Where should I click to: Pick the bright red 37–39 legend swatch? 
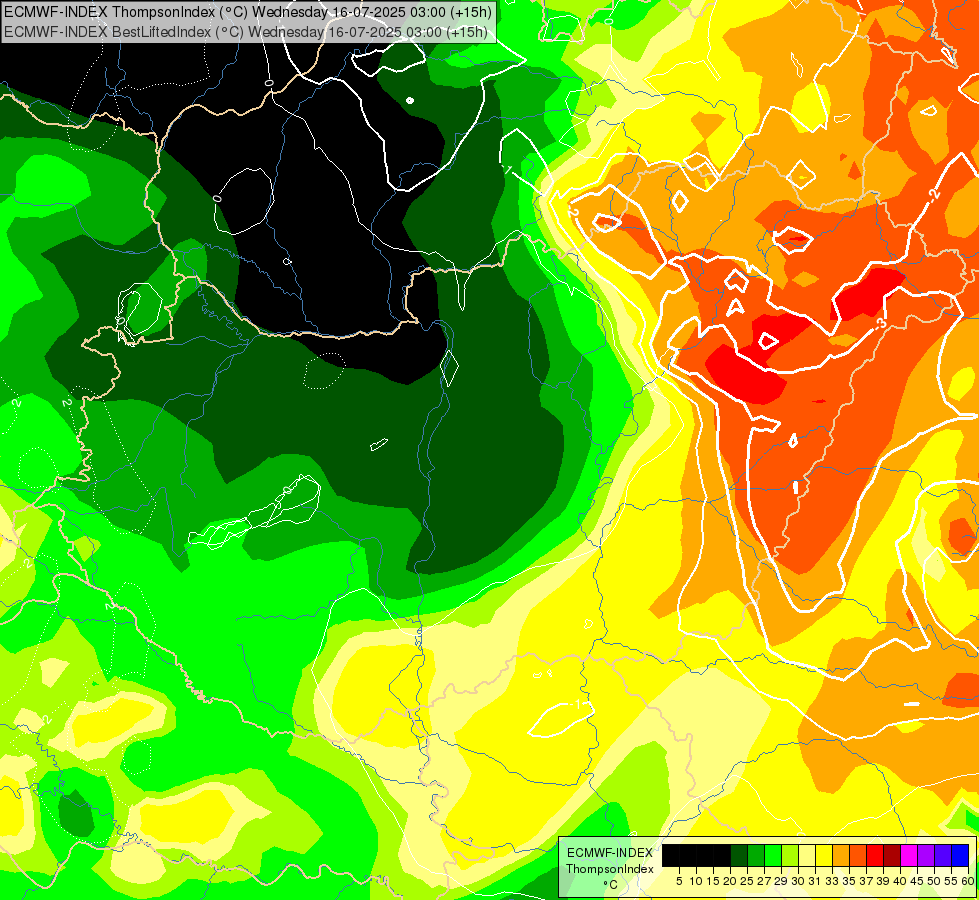click(x=875, y=855)
